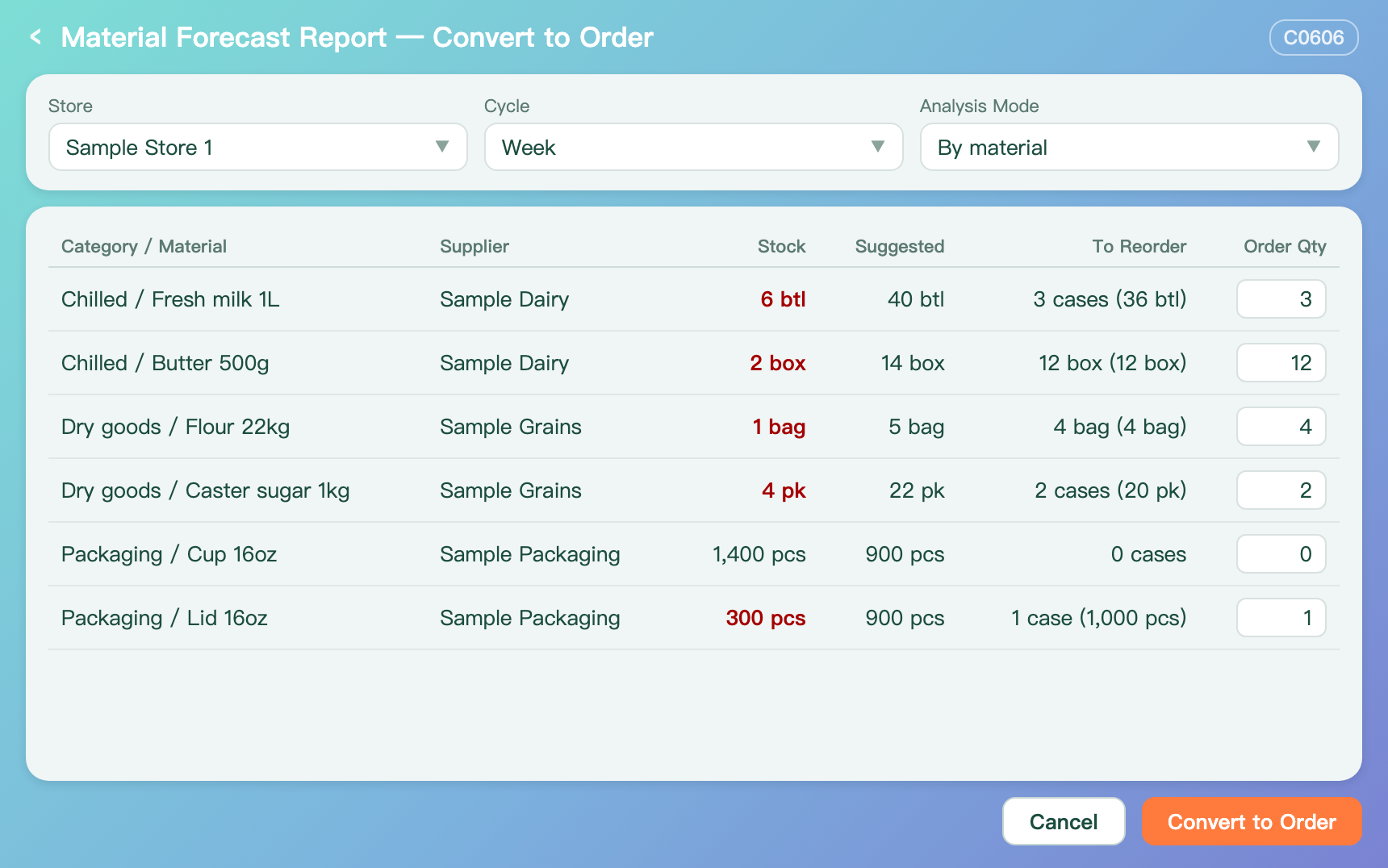Image resolution: width=1388 pixels, height=868 pixels.
Task: Click Sample Grains supplier in Flour row
Action: coord(511,427)
